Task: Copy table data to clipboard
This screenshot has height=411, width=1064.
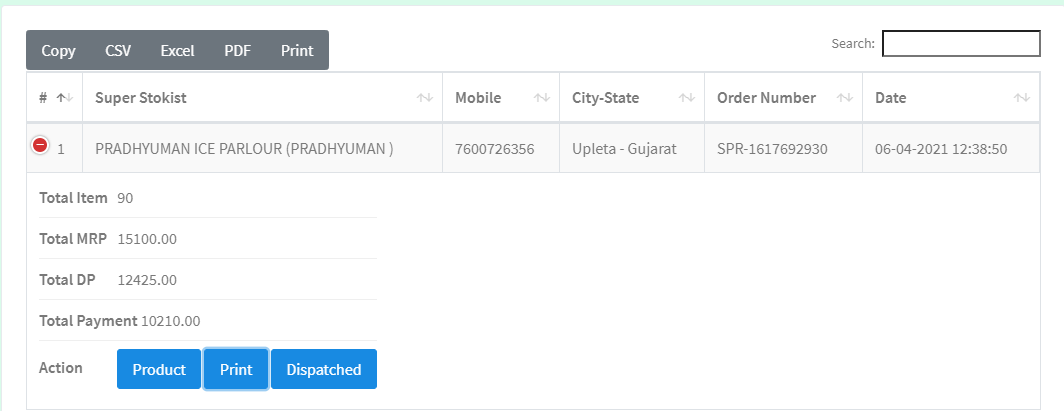Action: tap(58, 50)
